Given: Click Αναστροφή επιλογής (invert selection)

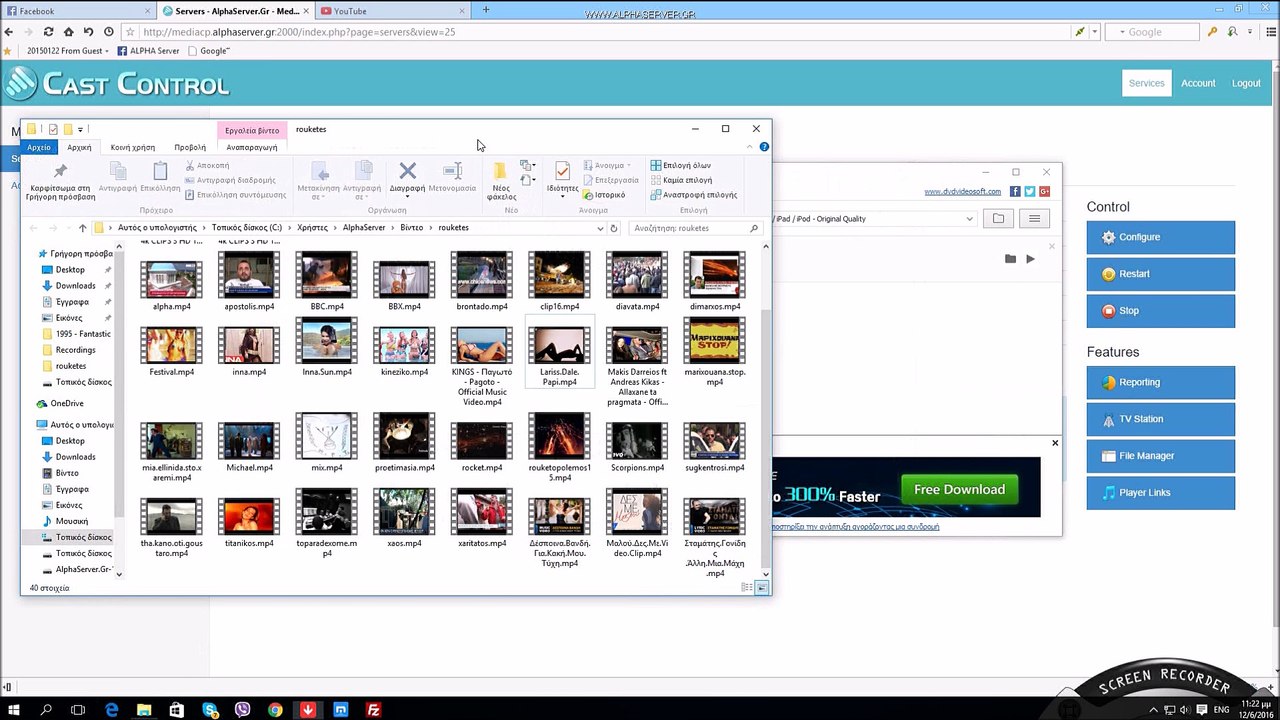Looking at the screenshot, I should [693, 195].
